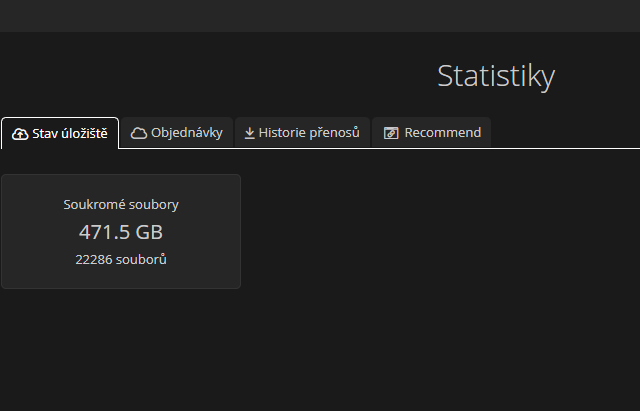Click the word Soukromé in the card title

pos(93,204)
